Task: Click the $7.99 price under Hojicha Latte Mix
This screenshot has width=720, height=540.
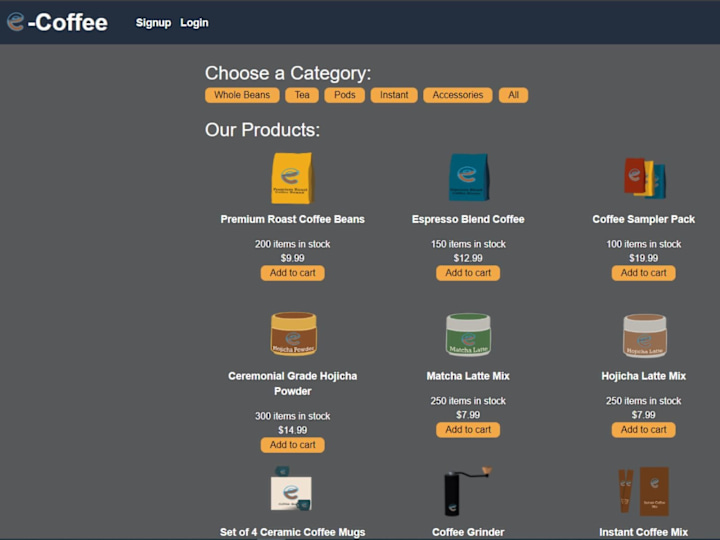Action: 643,415
